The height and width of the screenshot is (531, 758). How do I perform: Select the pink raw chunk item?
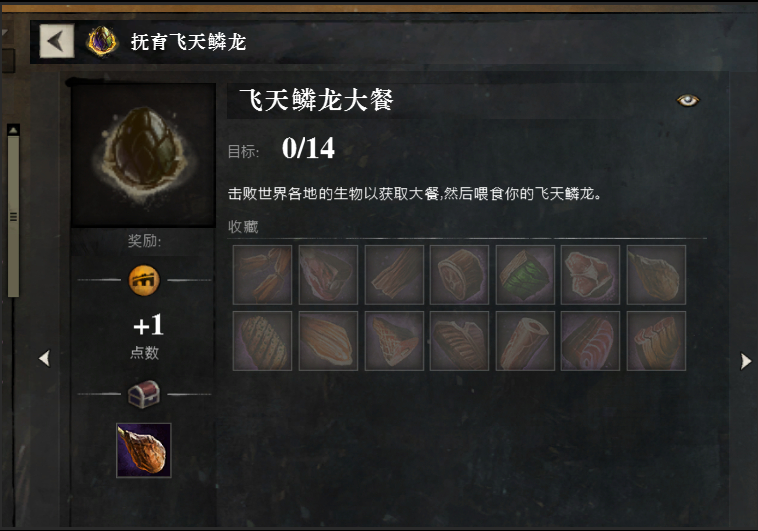tap(590, 275)
